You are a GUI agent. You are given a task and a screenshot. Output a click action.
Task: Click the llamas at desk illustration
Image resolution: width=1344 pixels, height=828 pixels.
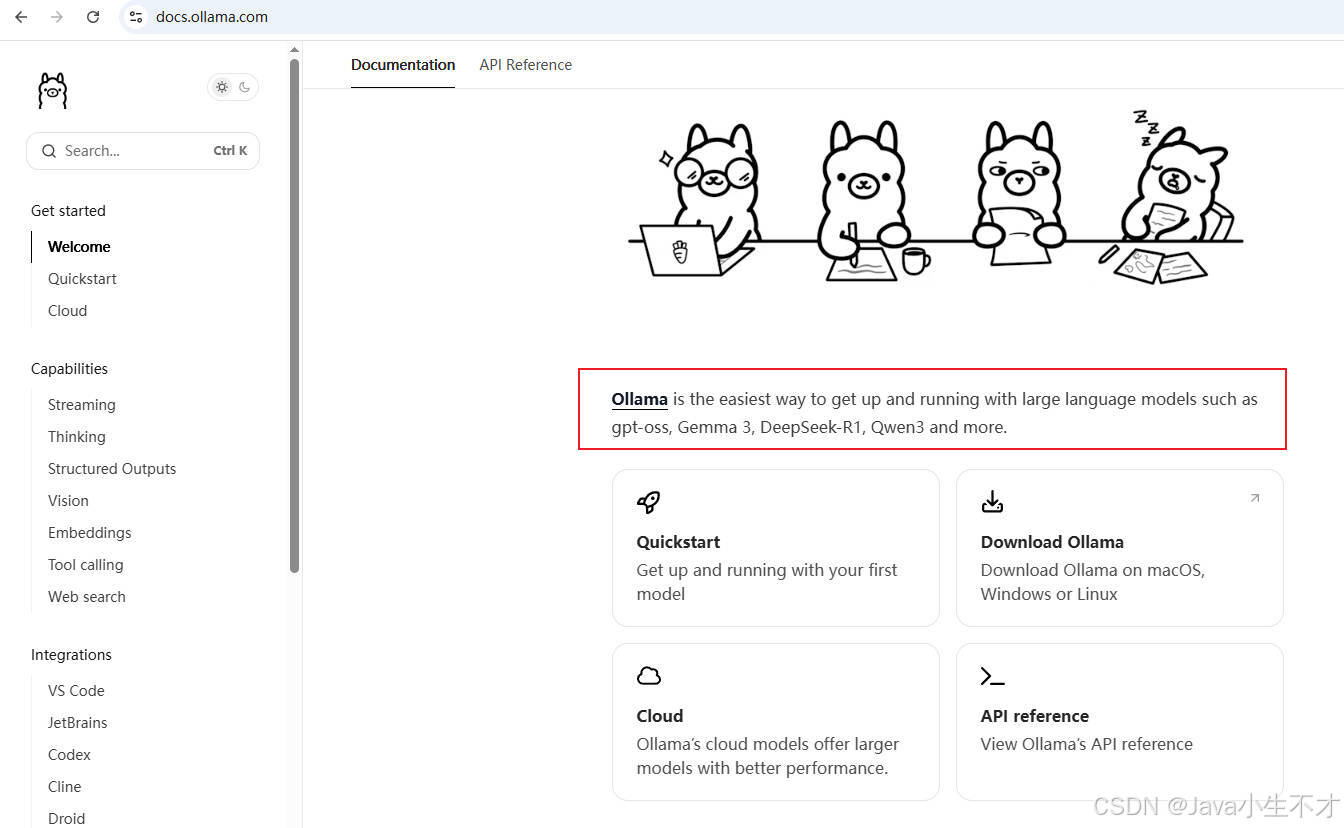click(935, 196)
